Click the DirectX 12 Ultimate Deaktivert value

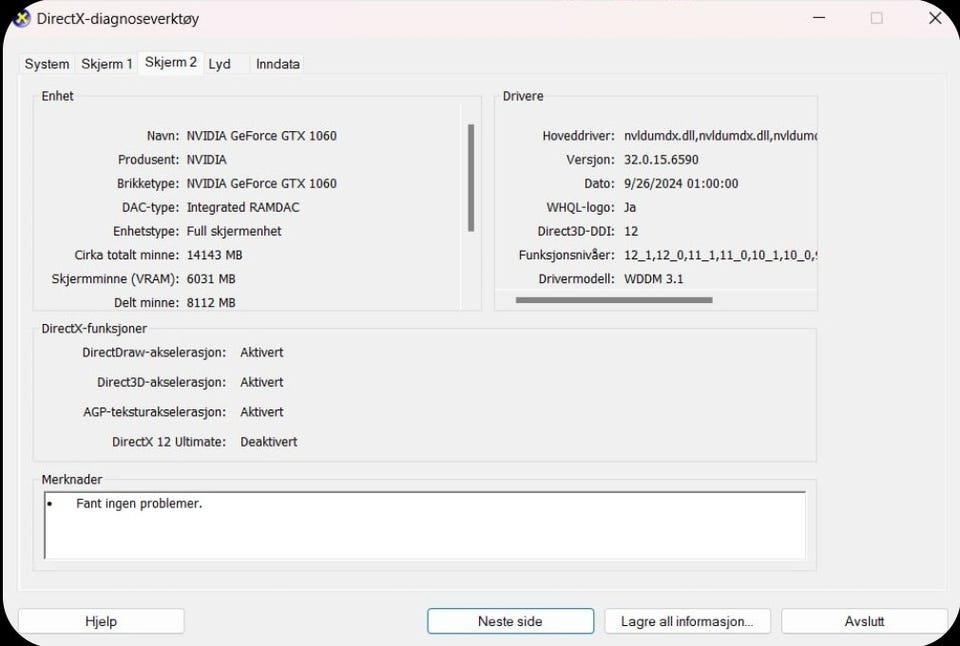tap(269, 441)
